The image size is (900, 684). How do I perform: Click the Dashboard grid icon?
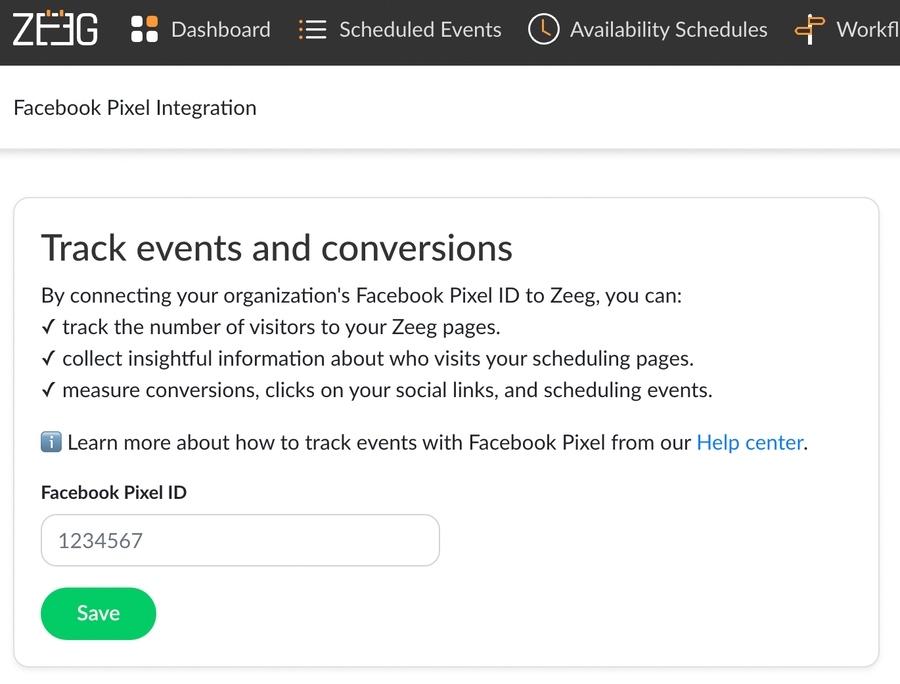[x=145, y=30]
